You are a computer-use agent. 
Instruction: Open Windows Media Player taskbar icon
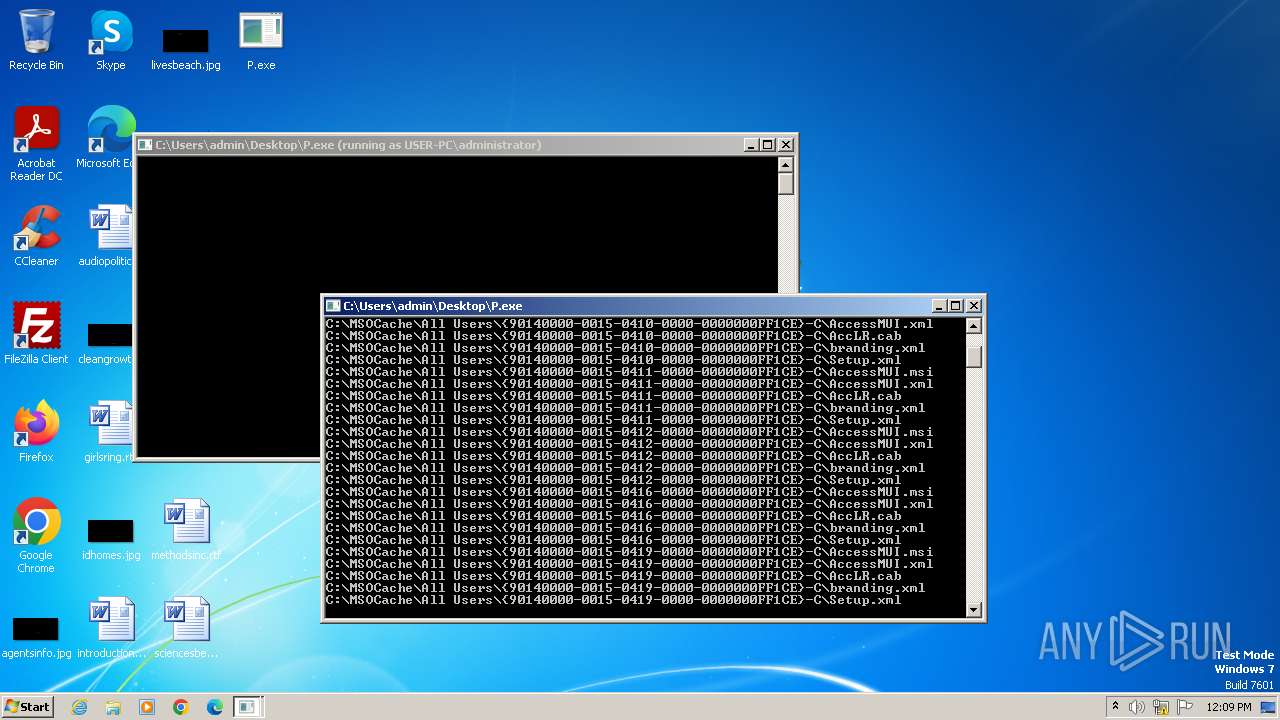[147, 707]
